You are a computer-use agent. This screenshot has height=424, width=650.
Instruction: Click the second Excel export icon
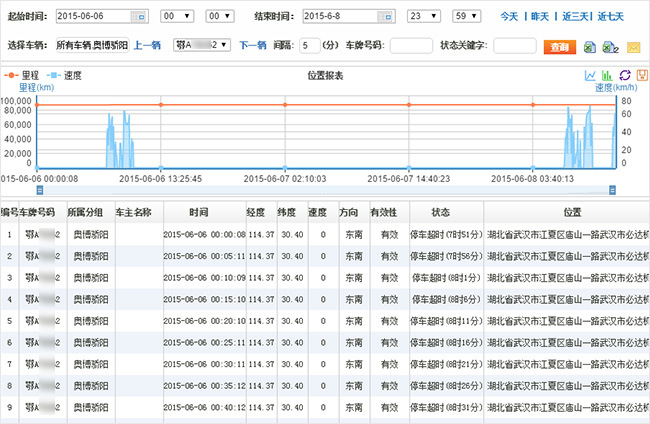click(610, 47)
